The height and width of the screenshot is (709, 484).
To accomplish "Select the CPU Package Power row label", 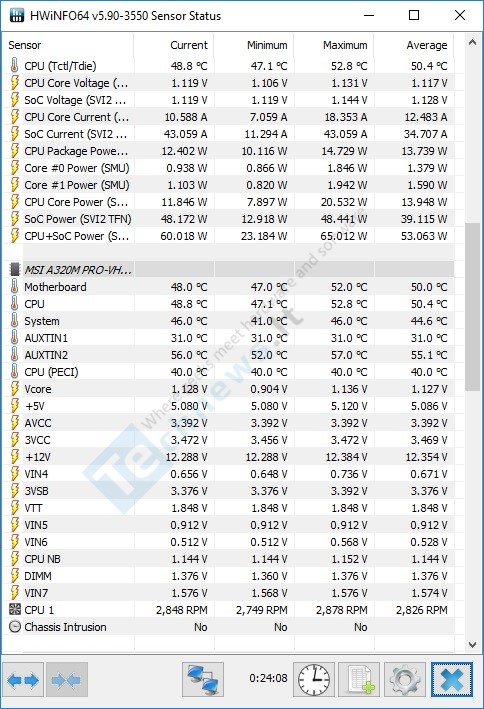I will (76, 151).
